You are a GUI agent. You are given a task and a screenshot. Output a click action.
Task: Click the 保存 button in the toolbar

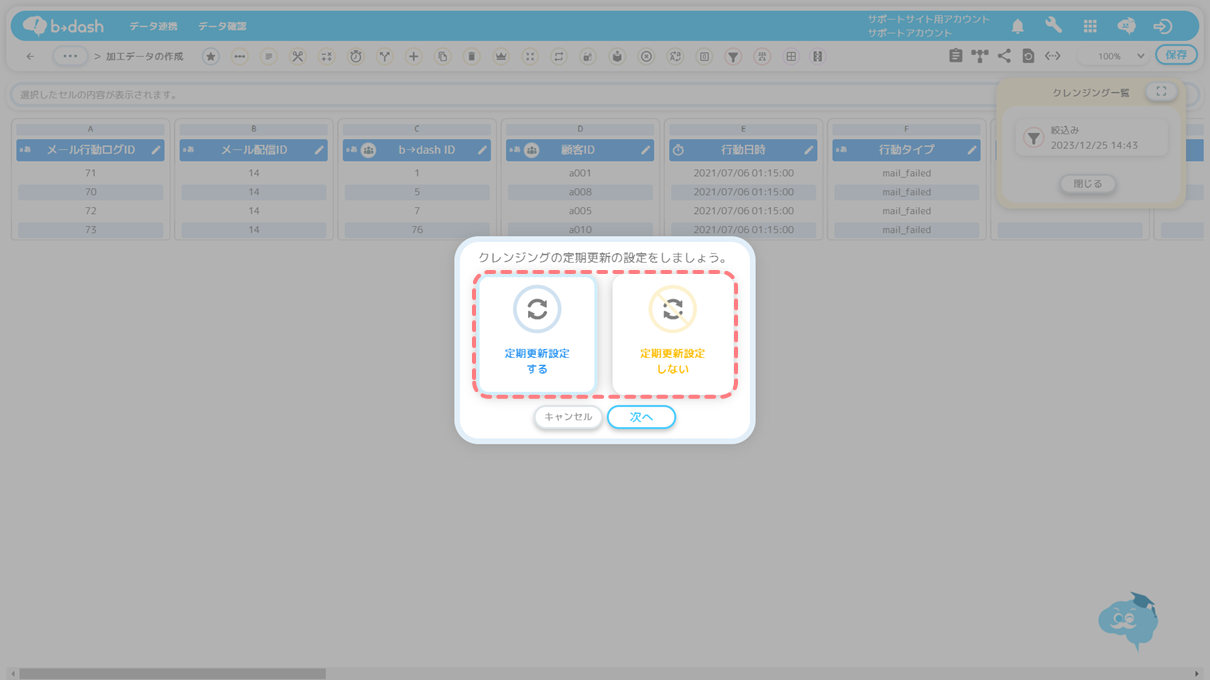pos(1176,55)
